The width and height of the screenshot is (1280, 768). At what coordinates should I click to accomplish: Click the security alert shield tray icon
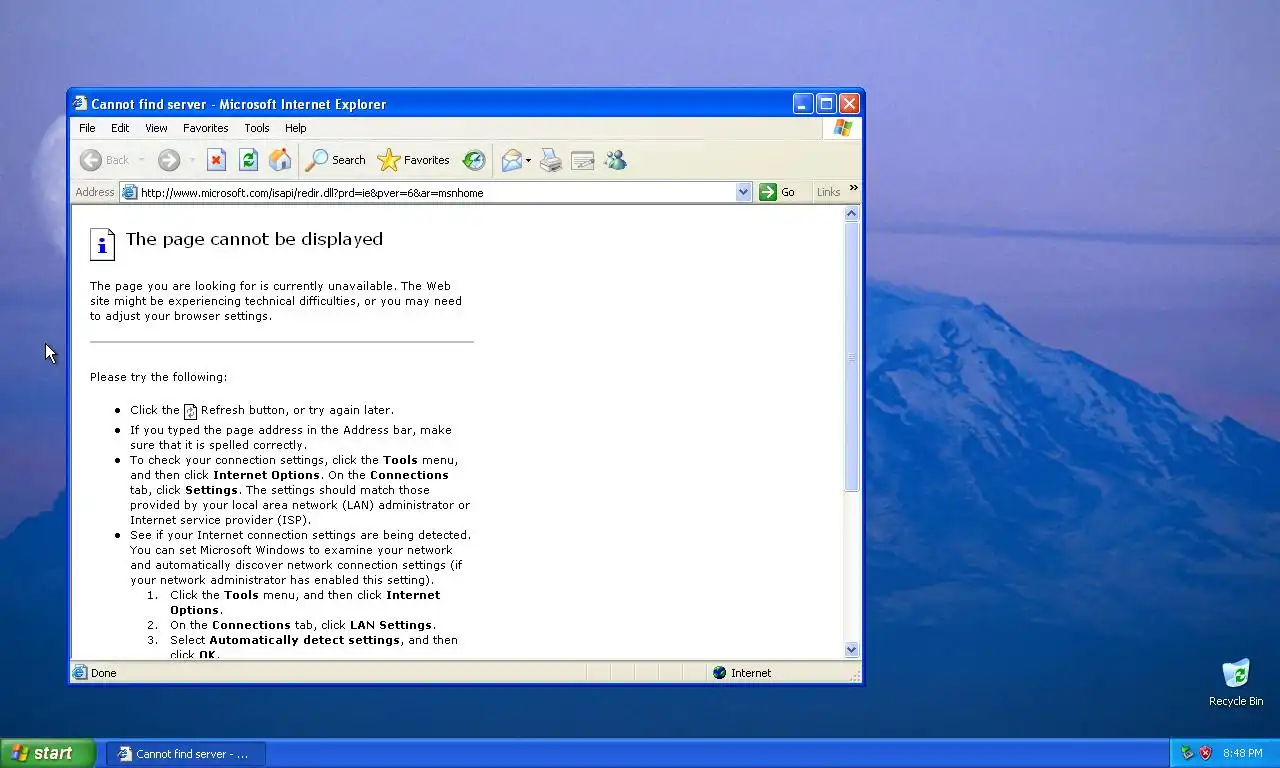tap(1206, 753)
